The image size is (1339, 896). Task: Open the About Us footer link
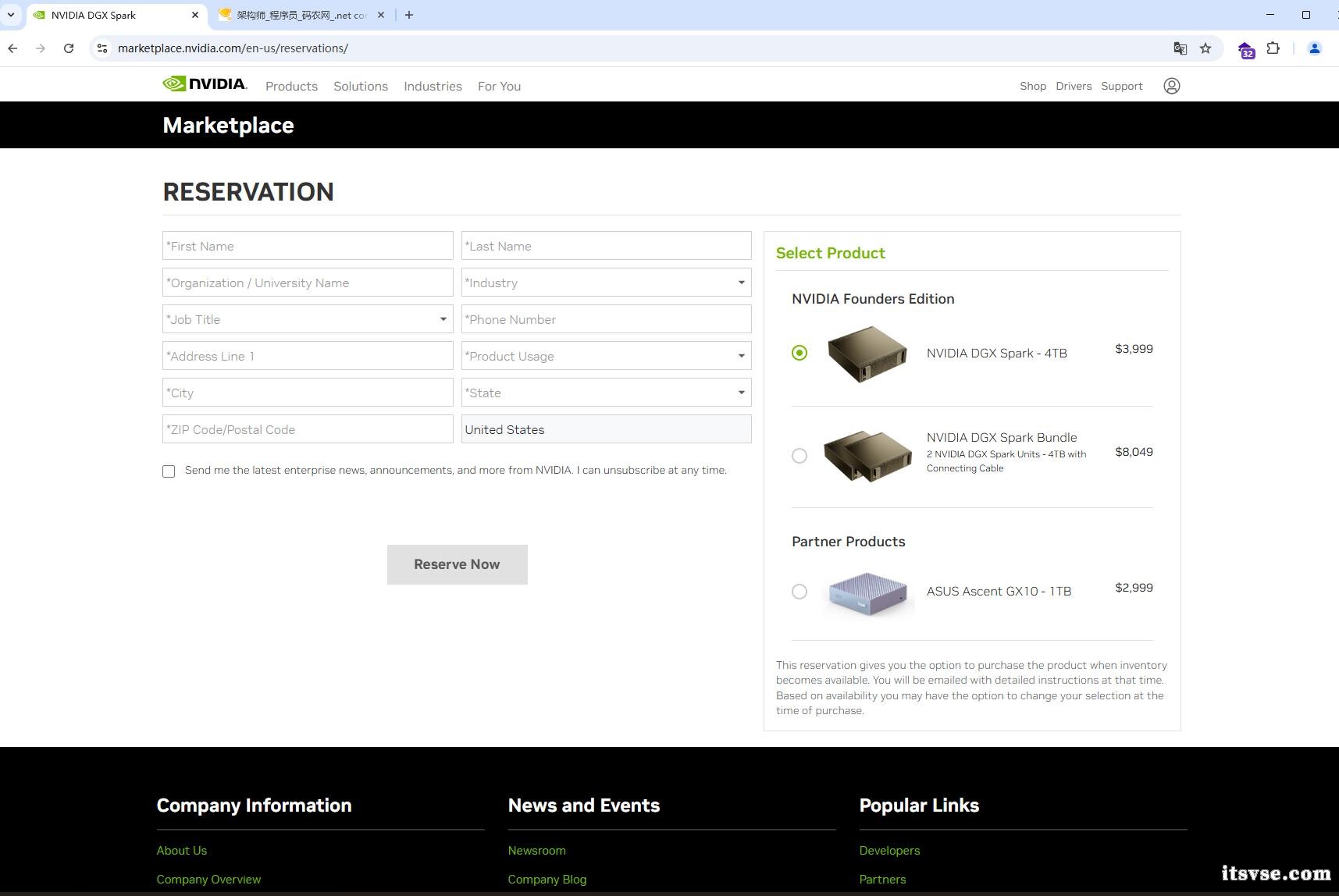(181, 851)
